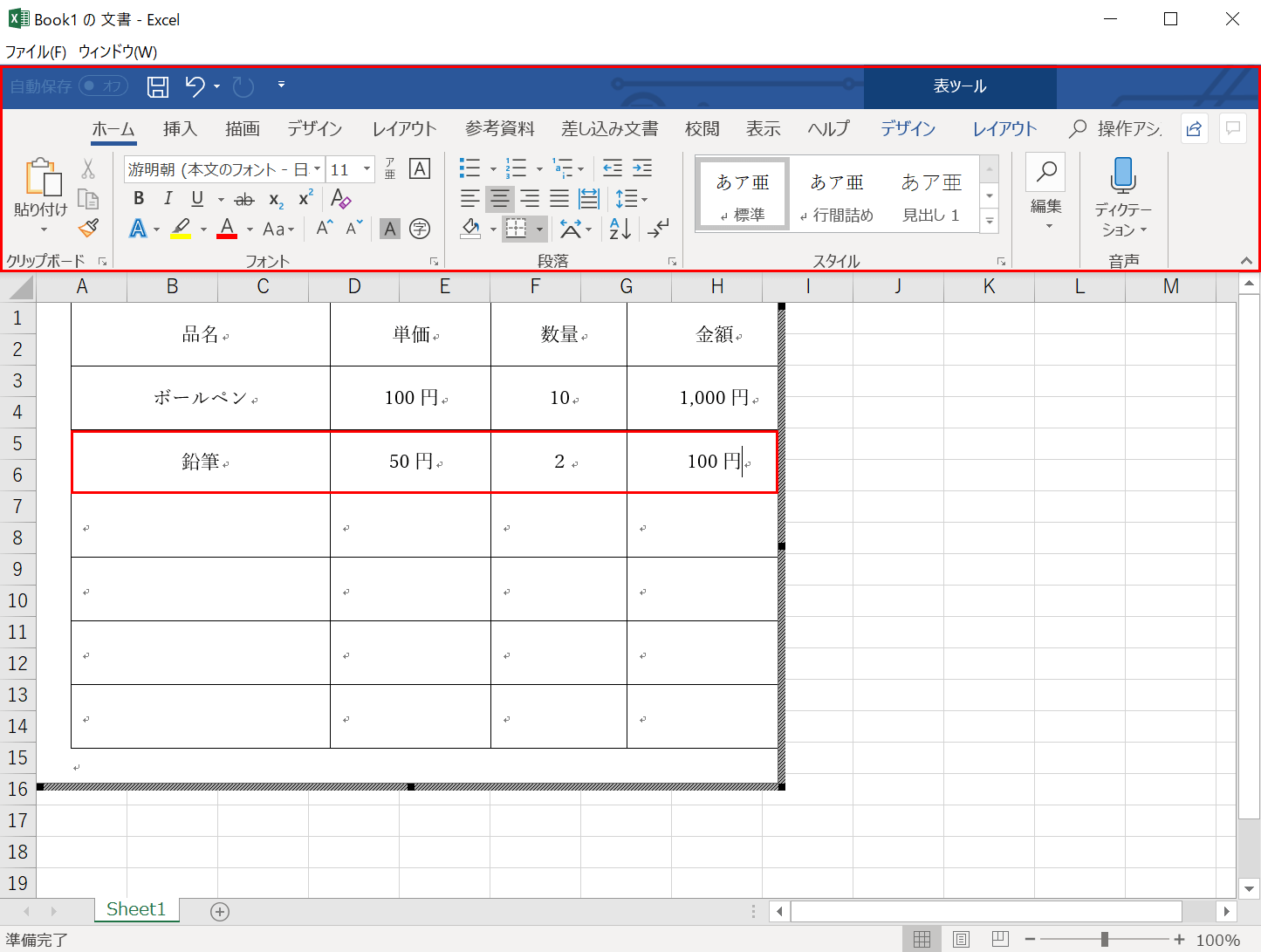1261x952 pixels.
Task: Click the Distributed alignment icon
Action: point(589,199)
